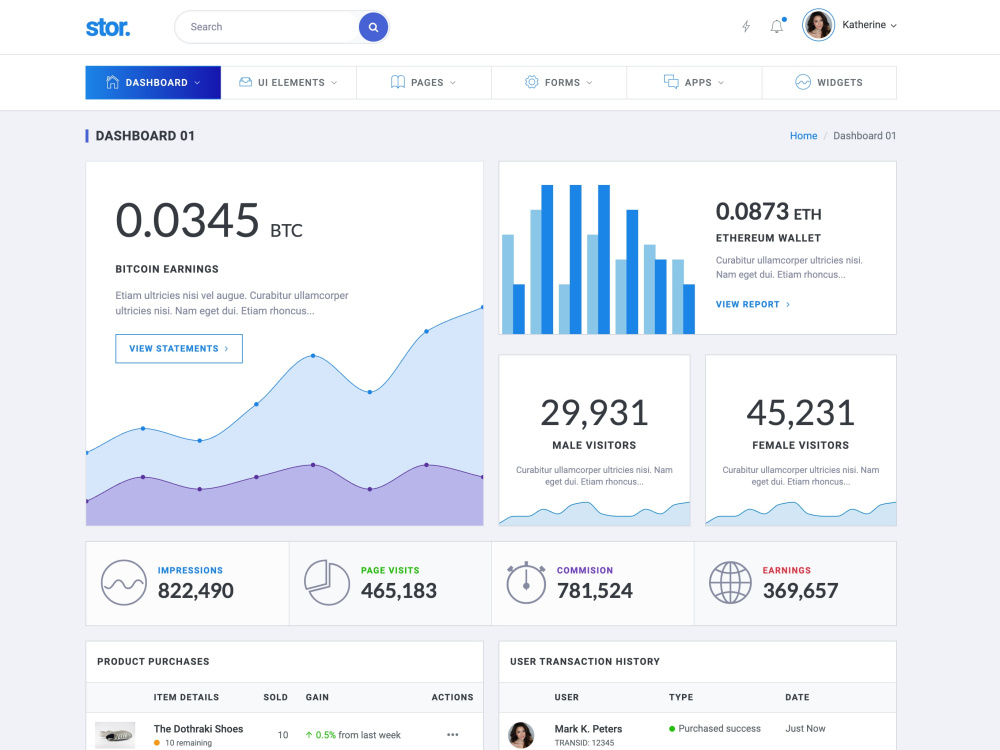1000x750 pixels.
Task: Expand the Pages dropdown chevron
Action: click(453, 83)
